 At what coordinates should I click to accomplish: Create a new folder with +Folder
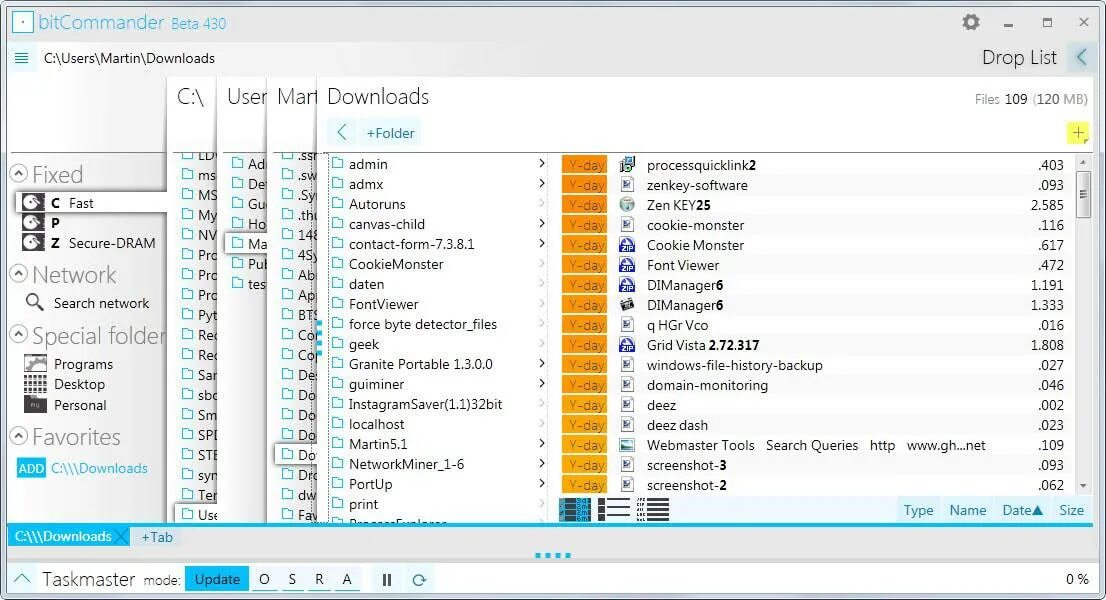pos(390,133)
